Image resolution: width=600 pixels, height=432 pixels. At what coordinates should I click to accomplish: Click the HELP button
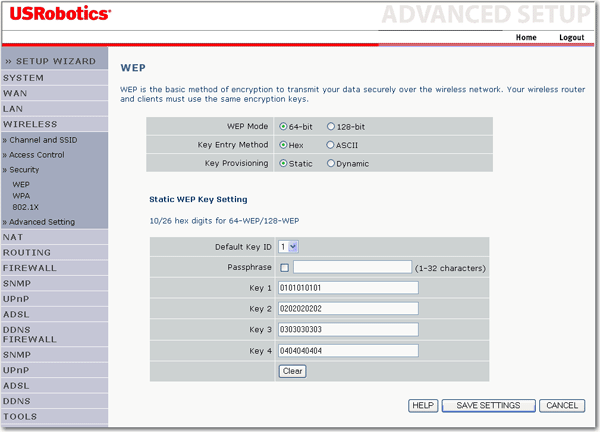pos(424,405)
